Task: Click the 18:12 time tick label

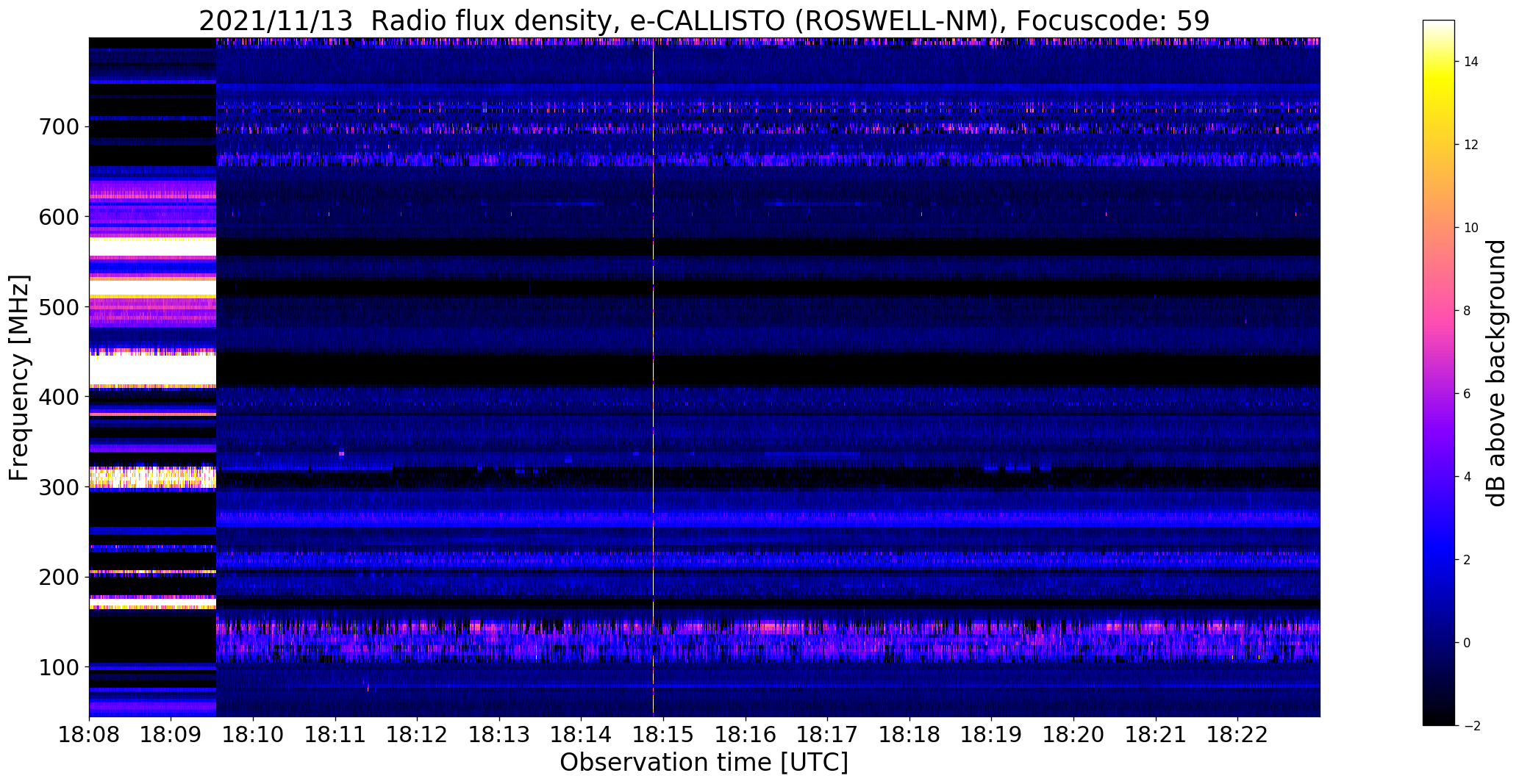Action: (418, 735)
